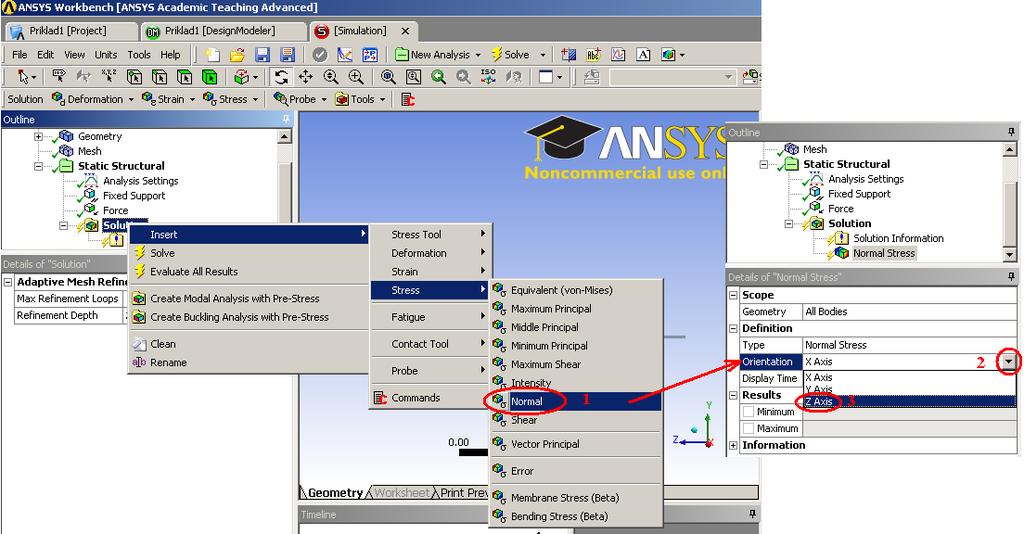Click the Solve toolbar button
The image size is (1024, 534).
coord(510,55)
